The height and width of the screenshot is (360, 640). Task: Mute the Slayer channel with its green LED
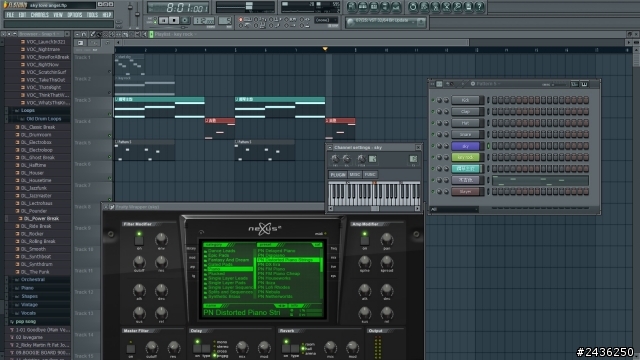pos(433,191)
